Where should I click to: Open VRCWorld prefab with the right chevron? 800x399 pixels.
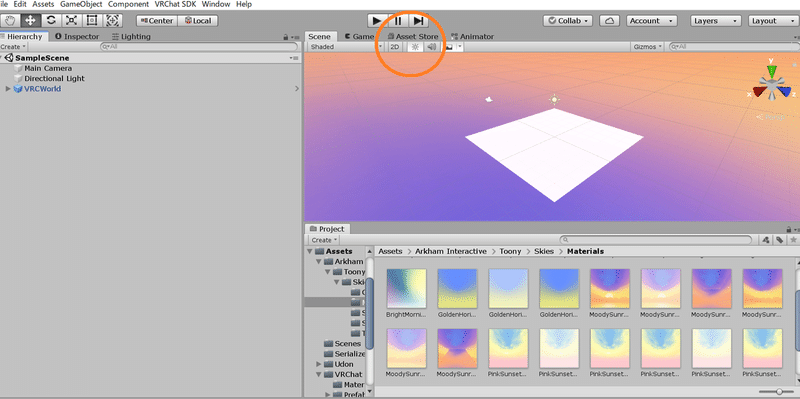297,89
